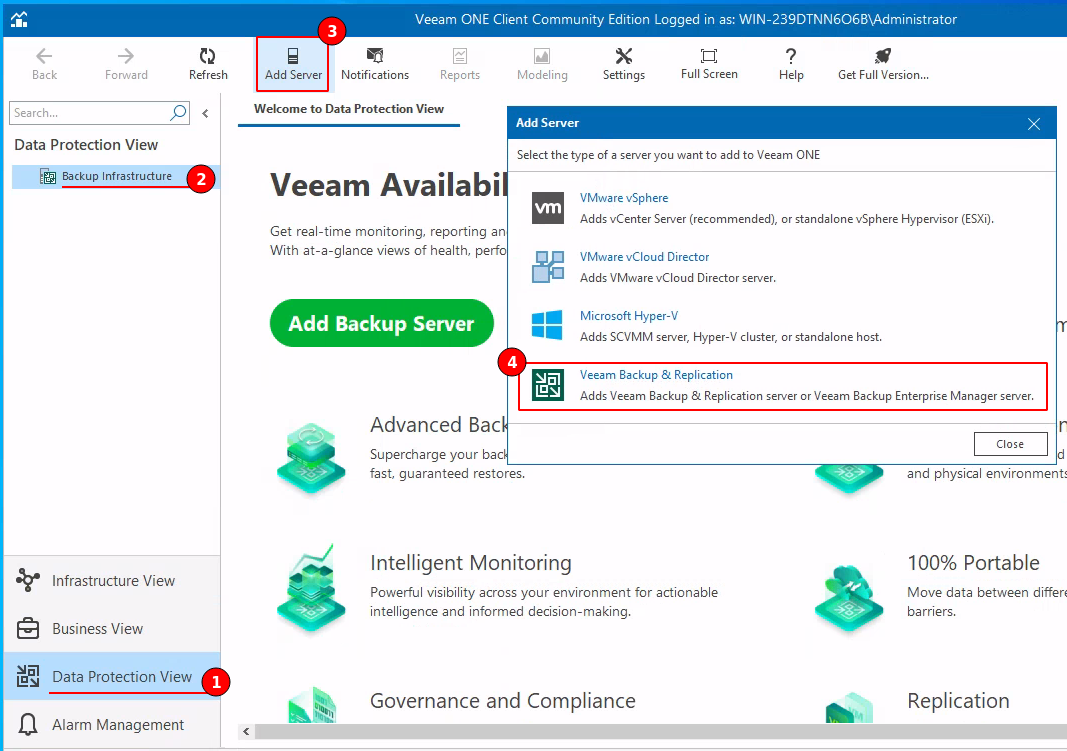Click the Forward navigation button

[126, 64]
